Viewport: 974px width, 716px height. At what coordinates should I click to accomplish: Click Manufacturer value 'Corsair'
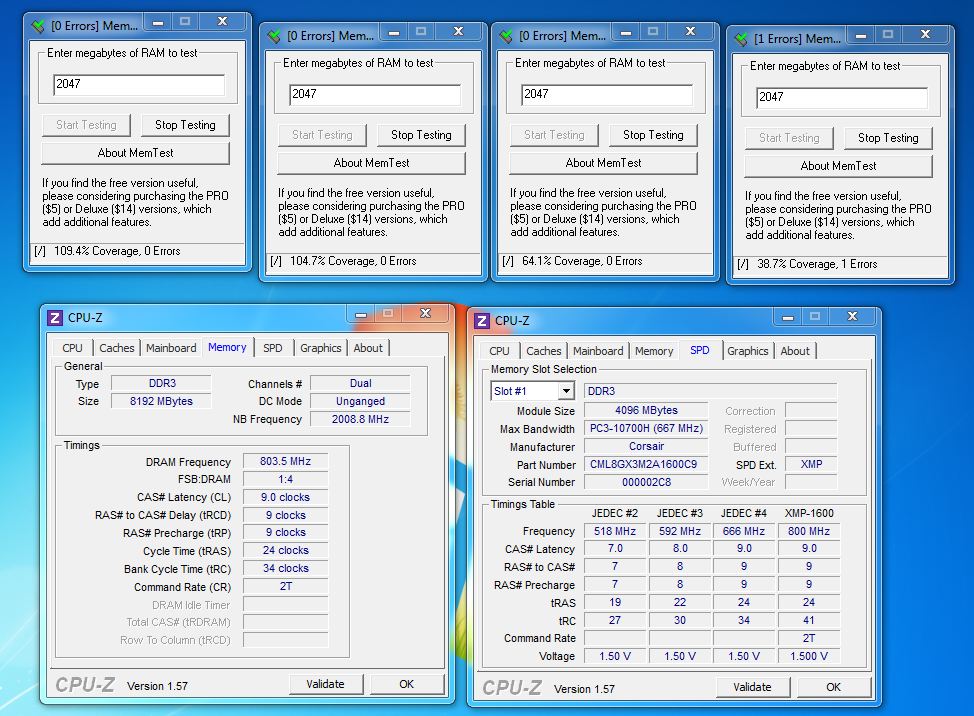coord(646,446)
